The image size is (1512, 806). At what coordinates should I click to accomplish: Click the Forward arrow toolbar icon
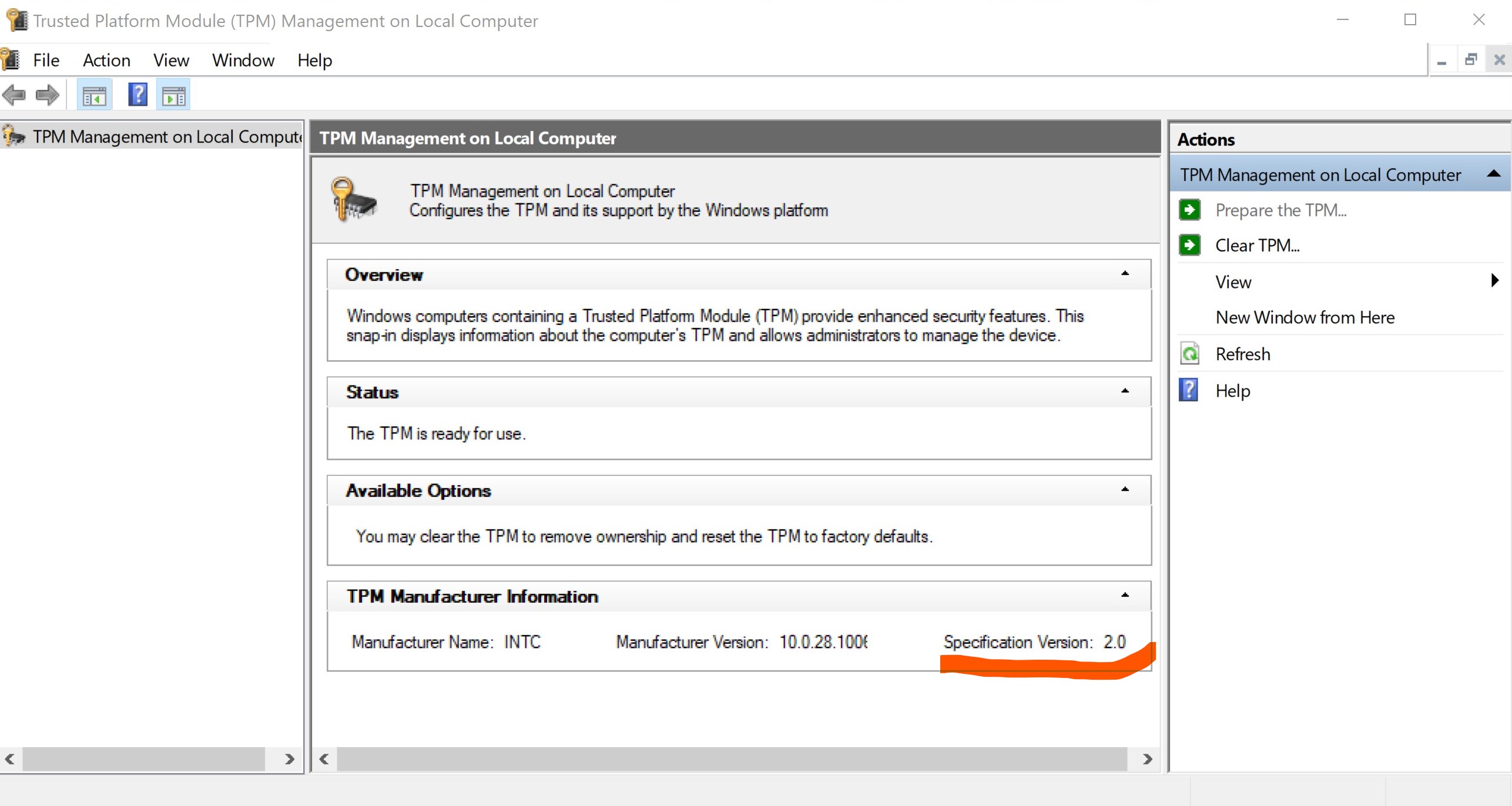pos(47,95)
